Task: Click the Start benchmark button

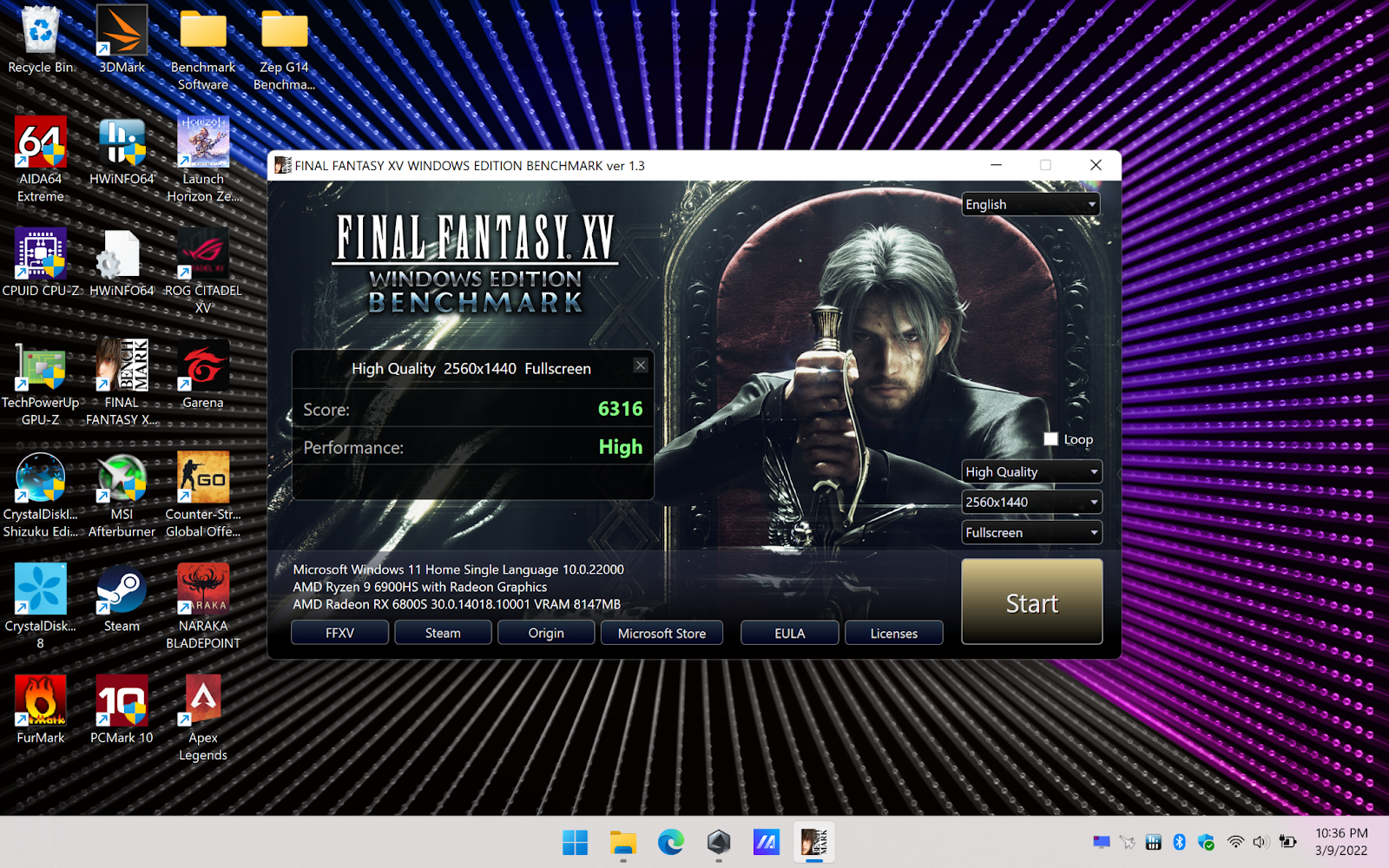Action: pos(1031,602)
